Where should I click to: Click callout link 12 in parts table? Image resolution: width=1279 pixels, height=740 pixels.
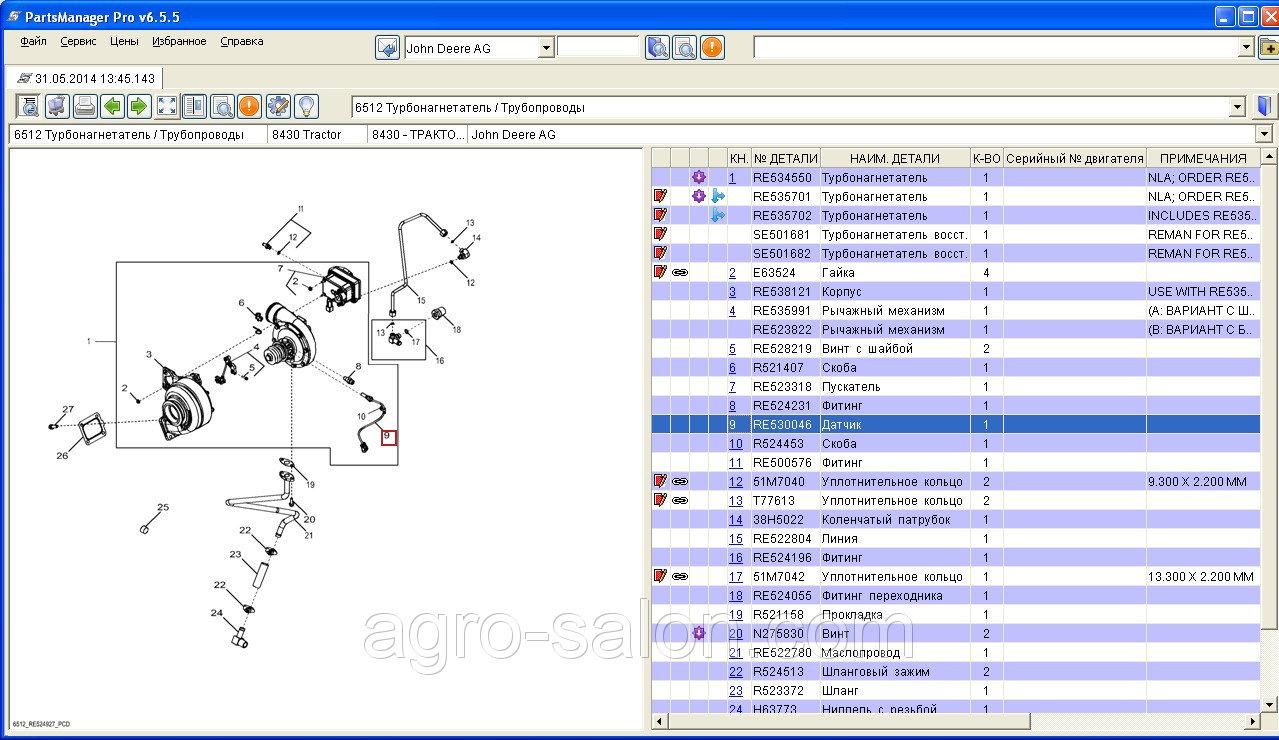pyautogui.click(x=735, y=482)
